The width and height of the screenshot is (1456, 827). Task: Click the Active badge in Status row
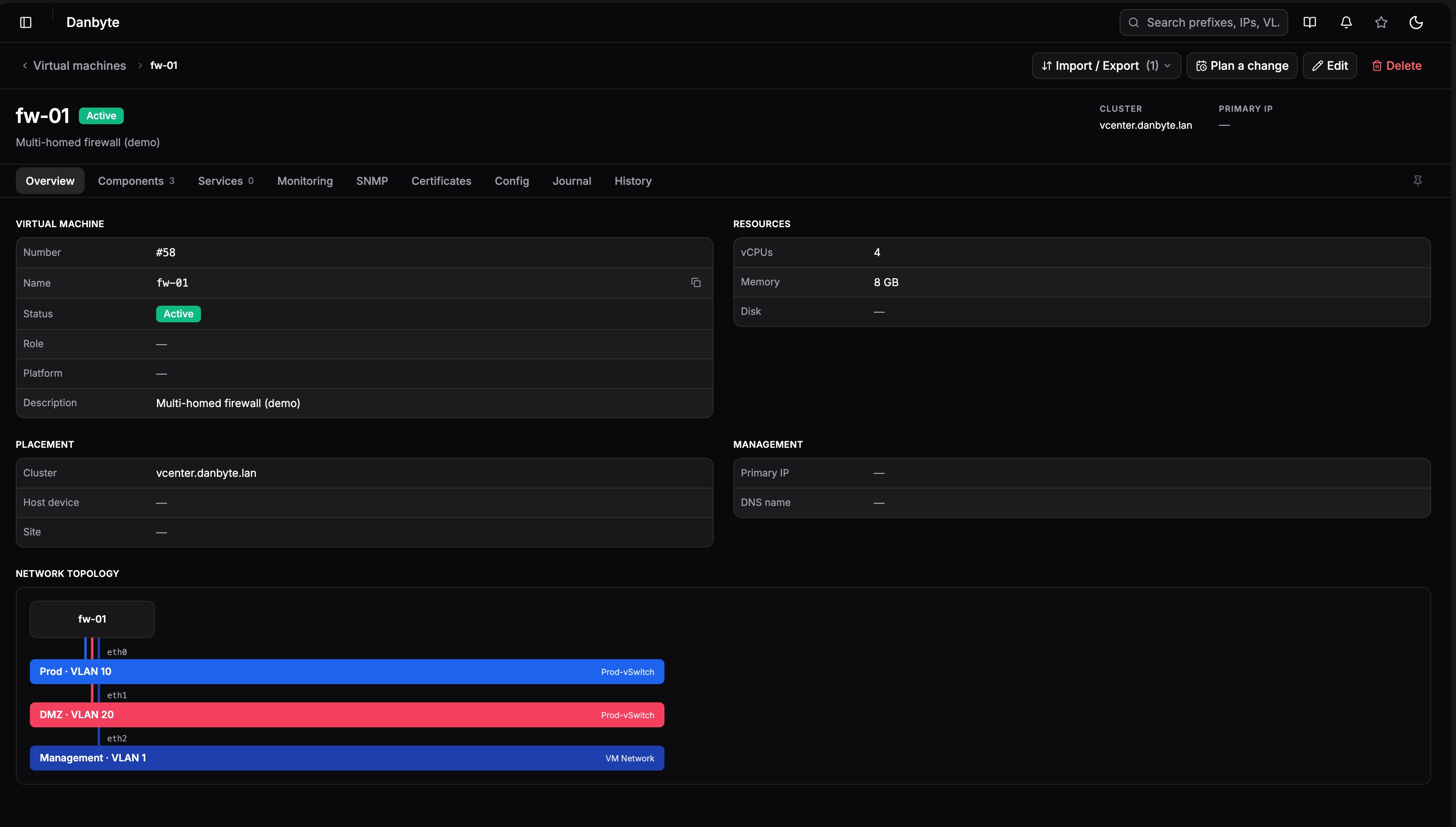tap(178, 314)
